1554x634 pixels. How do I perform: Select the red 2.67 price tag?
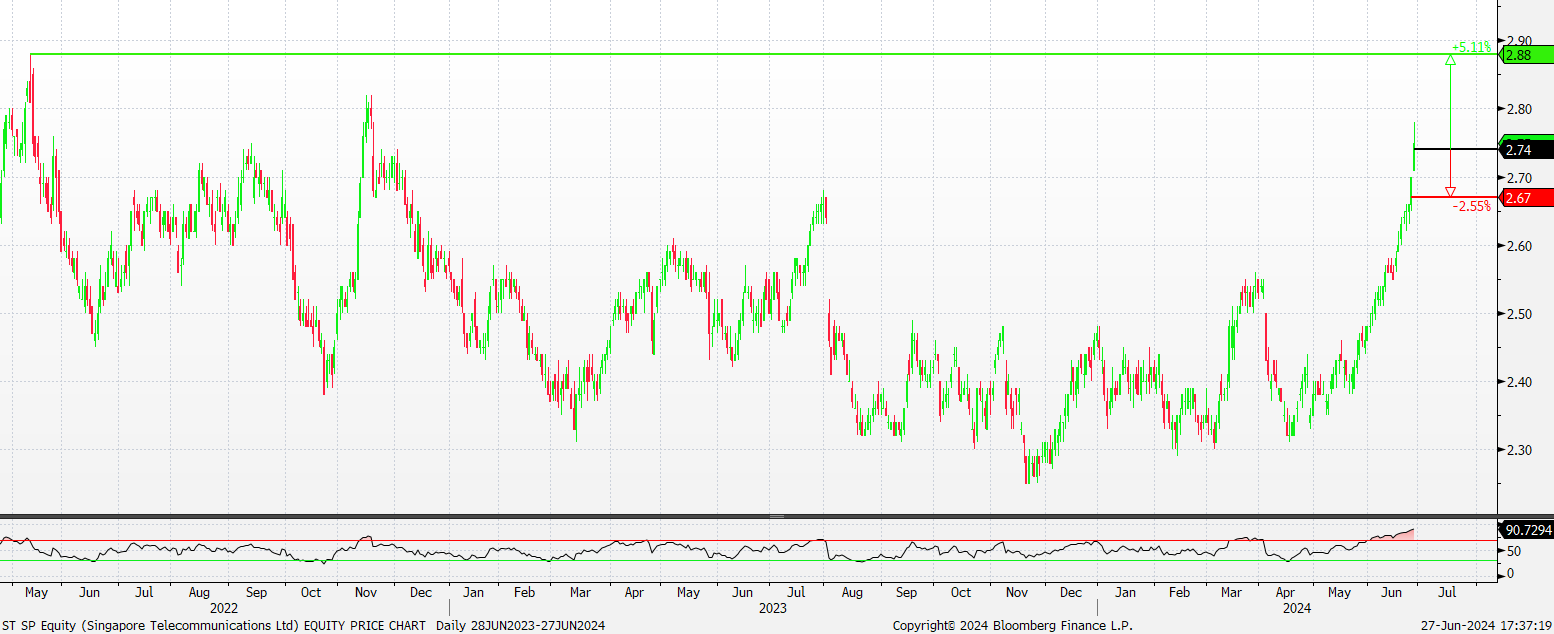pyautogui.click(x=1524, y=198)
